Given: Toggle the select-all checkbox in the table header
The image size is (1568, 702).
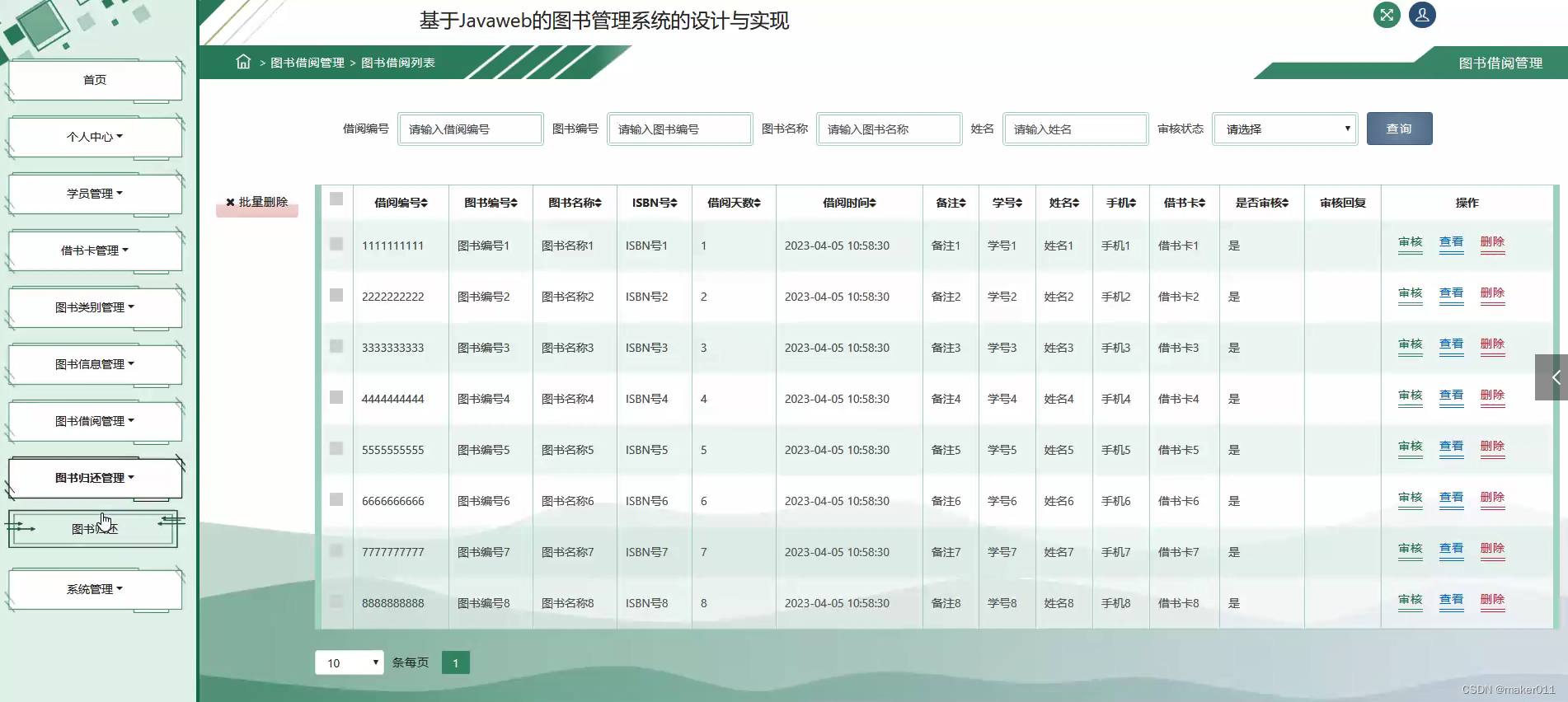Looking at the screenshot, I should (336, 199).
